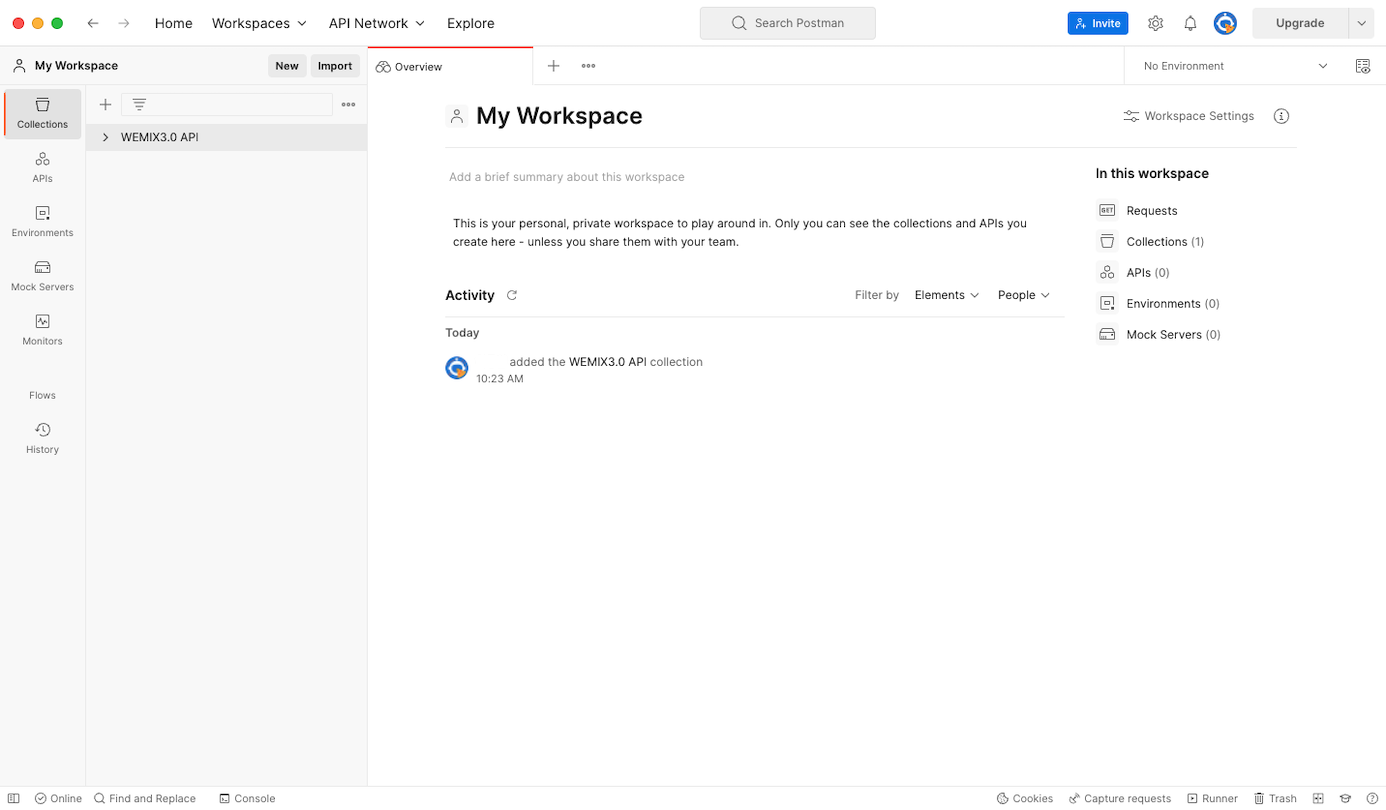Screen dimensions: 1386x810
Task: Open the Workspaces menu
Action: click(259, 23)
